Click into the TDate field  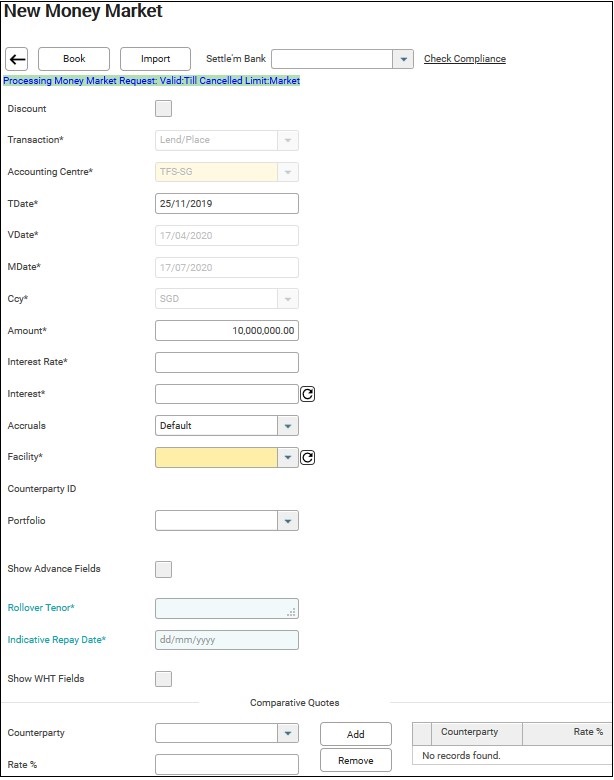coord(227,204)
